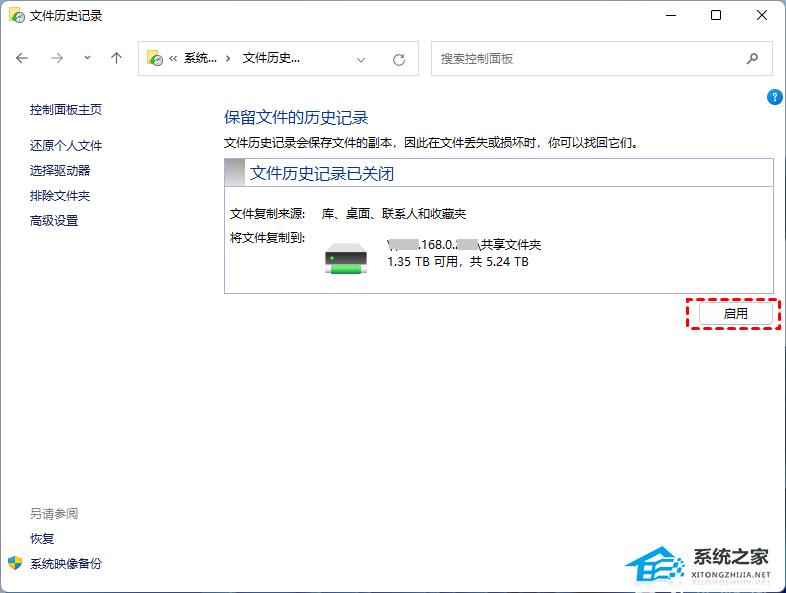Screen dimensions: 786x593
Task: Click the 启用 button
Action: [735, 314]
